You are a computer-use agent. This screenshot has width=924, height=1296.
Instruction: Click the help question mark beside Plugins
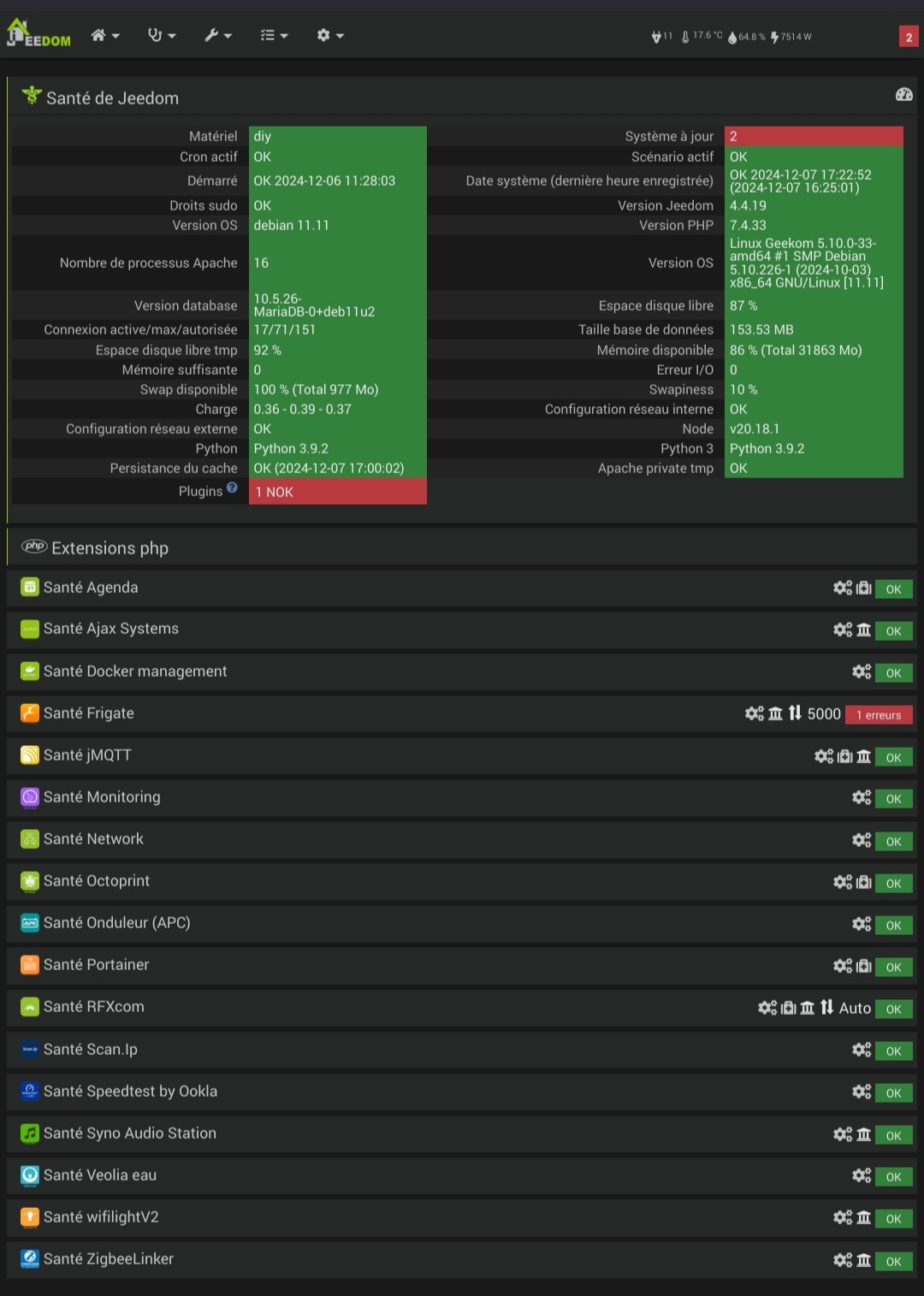[232, 488]
